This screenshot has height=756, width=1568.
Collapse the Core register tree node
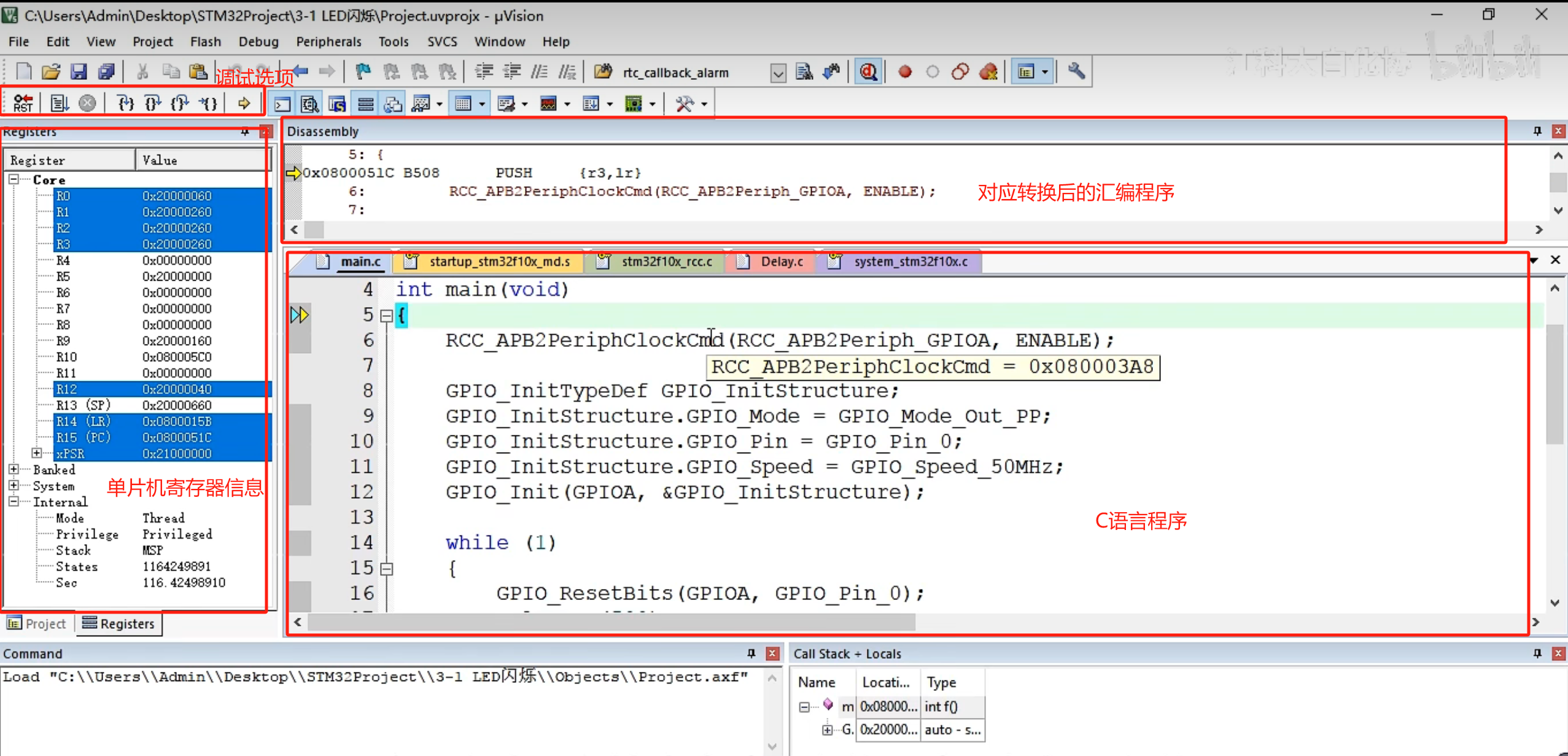14,179
